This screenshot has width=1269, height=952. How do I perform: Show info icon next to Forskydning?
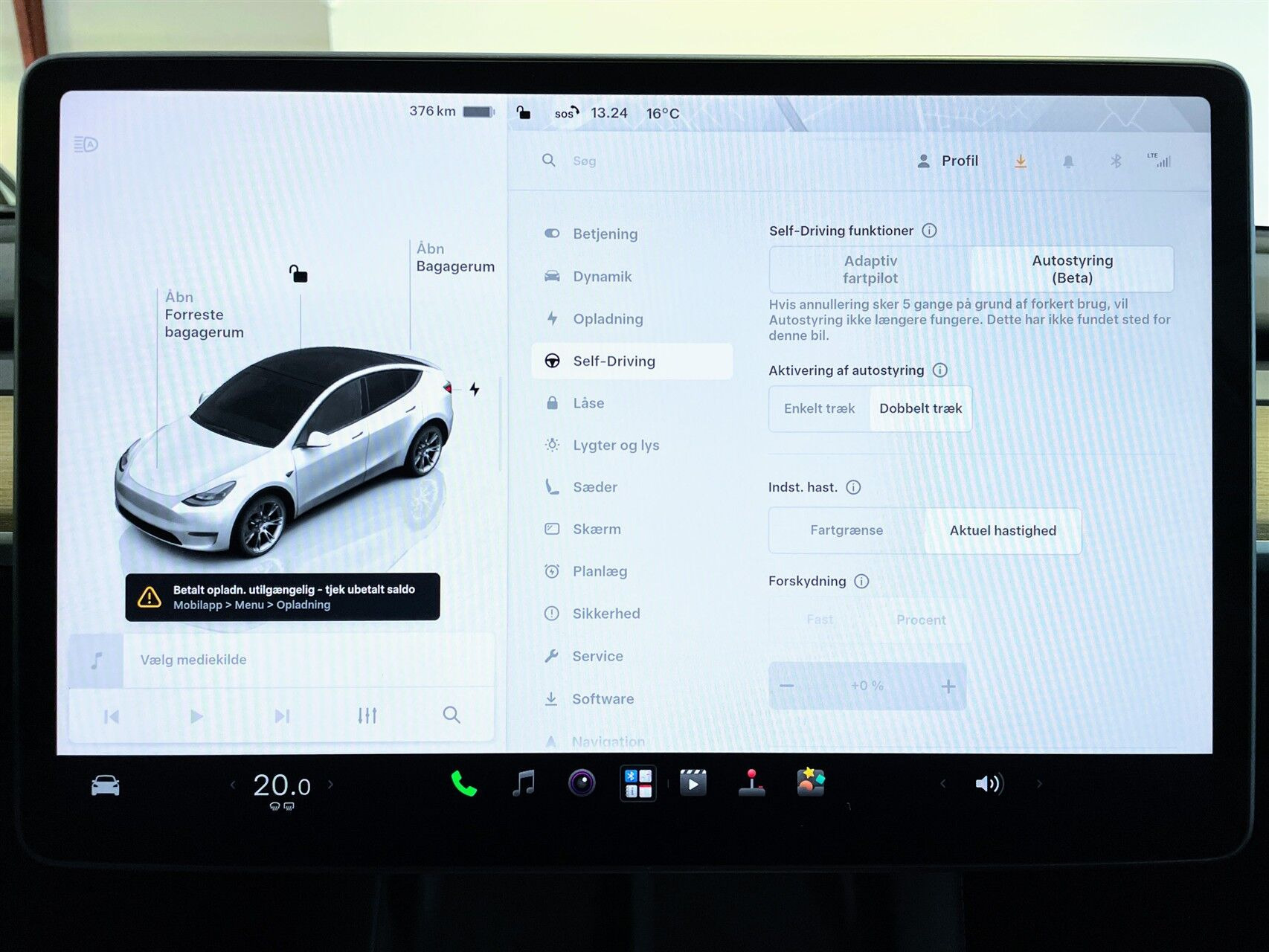coord(861,581)
